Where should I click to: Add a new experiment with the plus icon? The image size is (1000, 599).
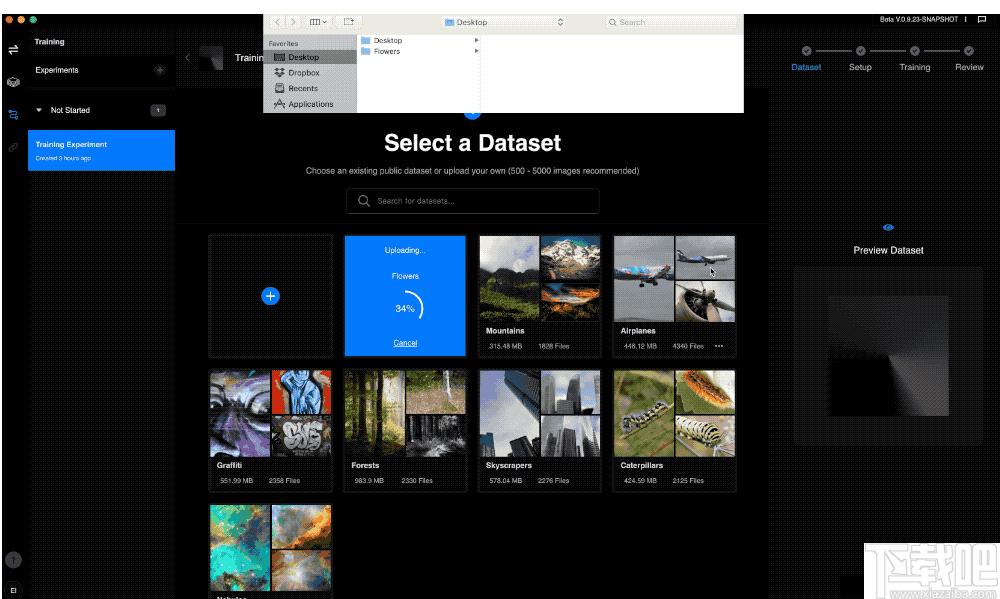pyautogui.click(x=159, y=70)
